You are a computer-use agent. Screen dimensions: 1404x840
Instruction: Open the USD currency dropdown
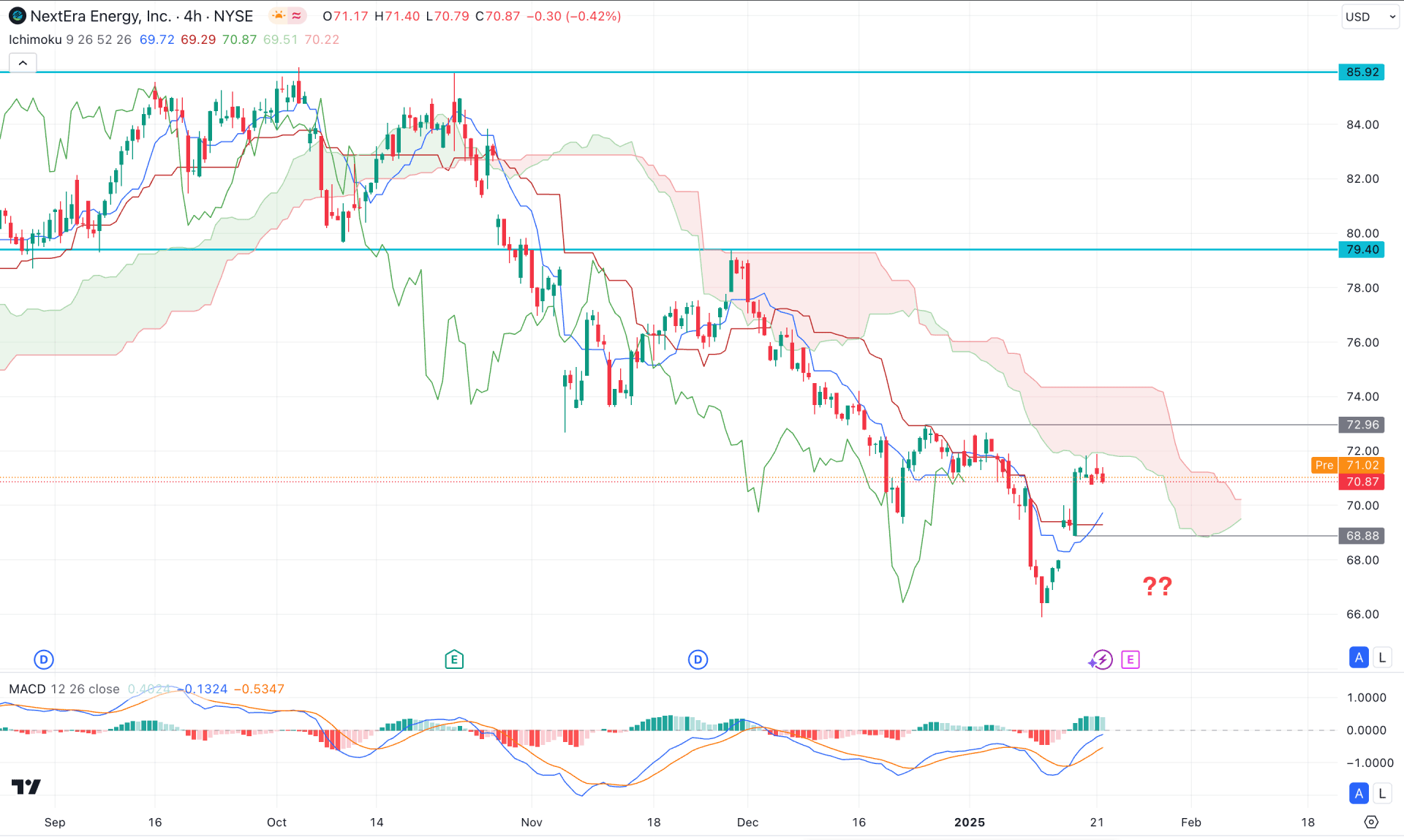click(x=1370, y=17)
